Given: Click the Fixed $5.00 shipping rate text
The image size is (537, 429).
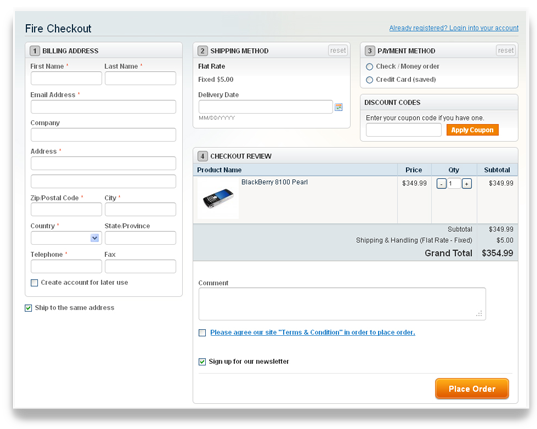Looking at the screenshot, I should (216, 79).
